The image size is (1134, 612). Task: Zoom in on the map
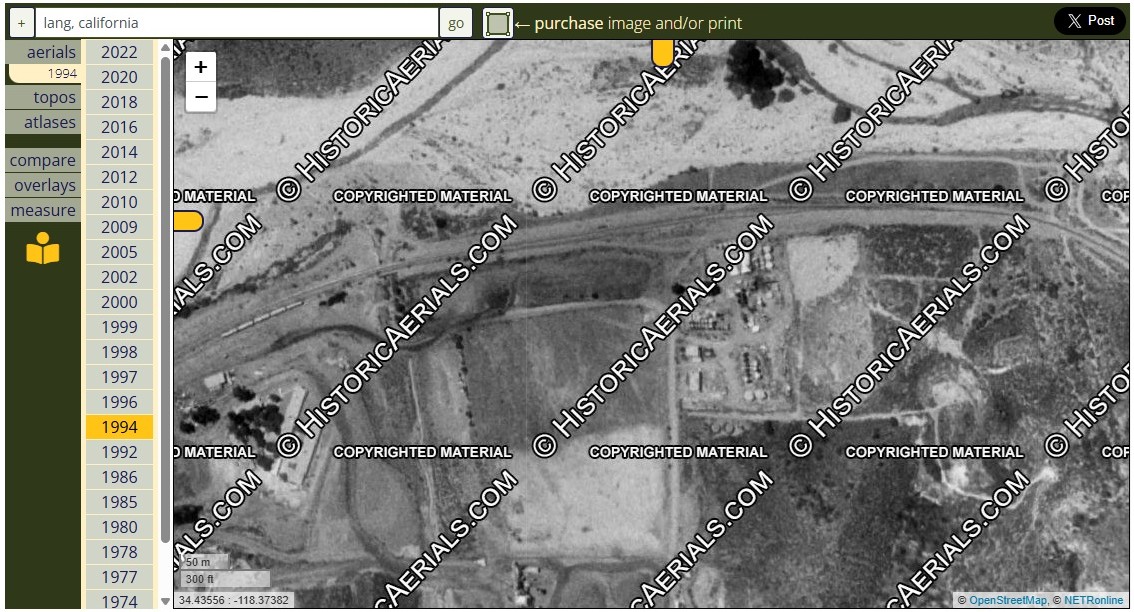coord(201,67)
